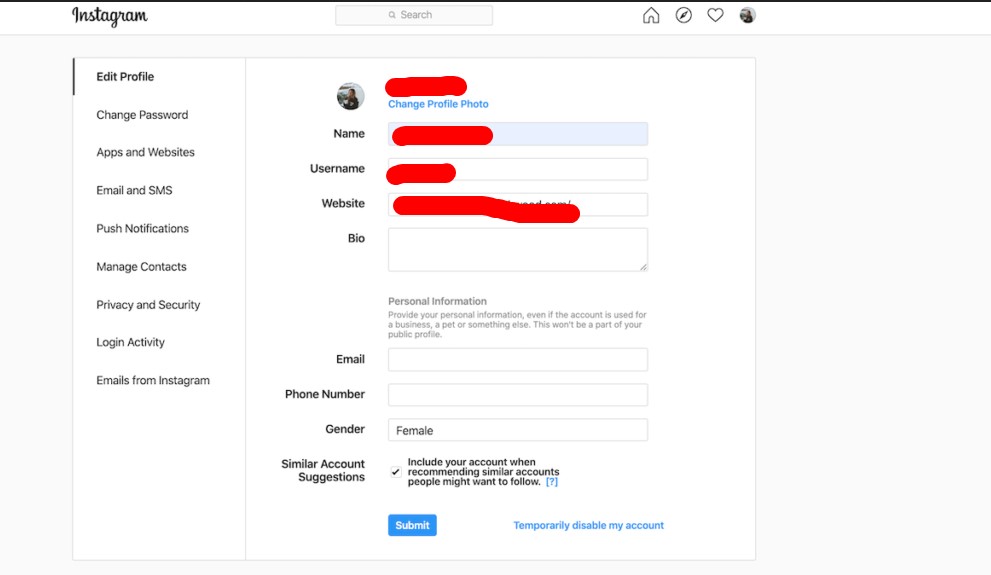This screenshot has height=575, width=991.
Task: Go to Apps and Websites section
Action: pos(145,153)
